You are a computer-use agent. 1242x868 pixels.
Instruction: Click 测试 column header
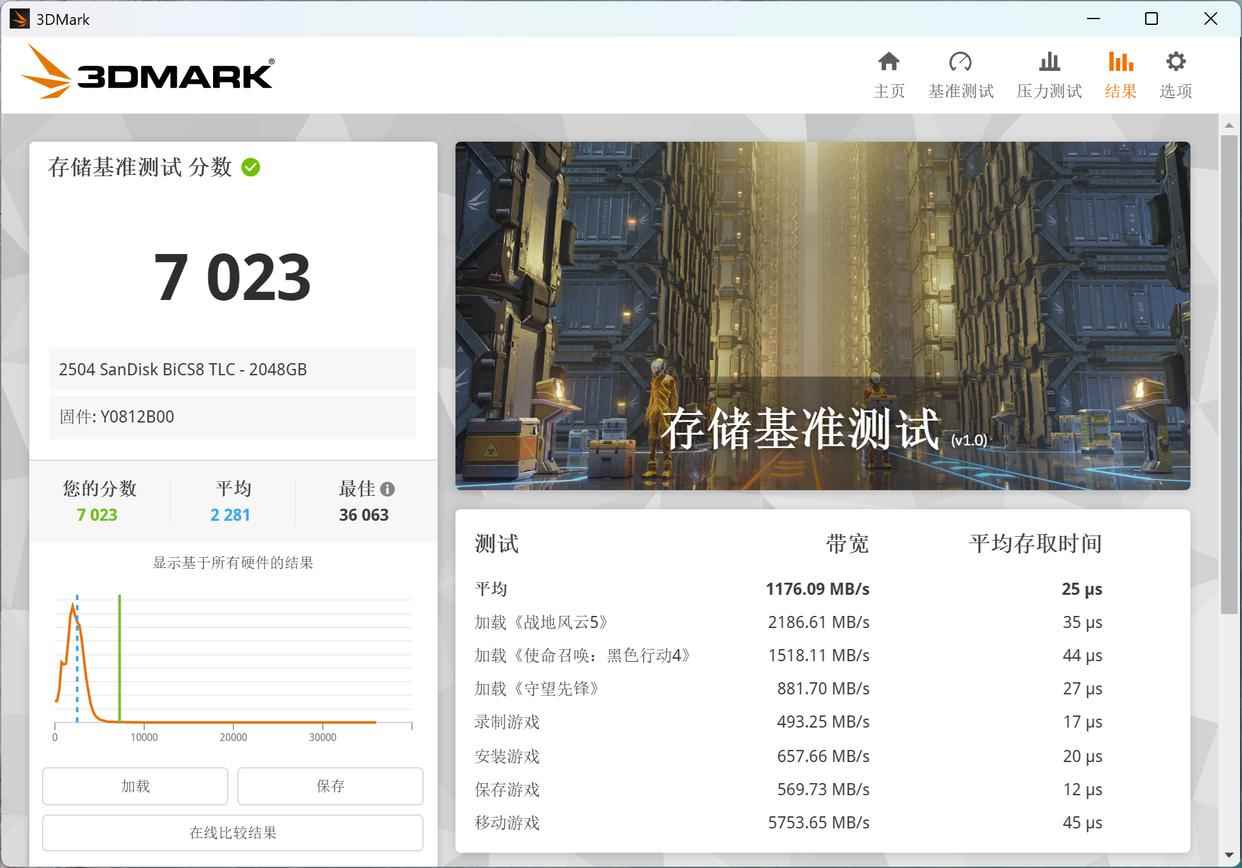496,544
